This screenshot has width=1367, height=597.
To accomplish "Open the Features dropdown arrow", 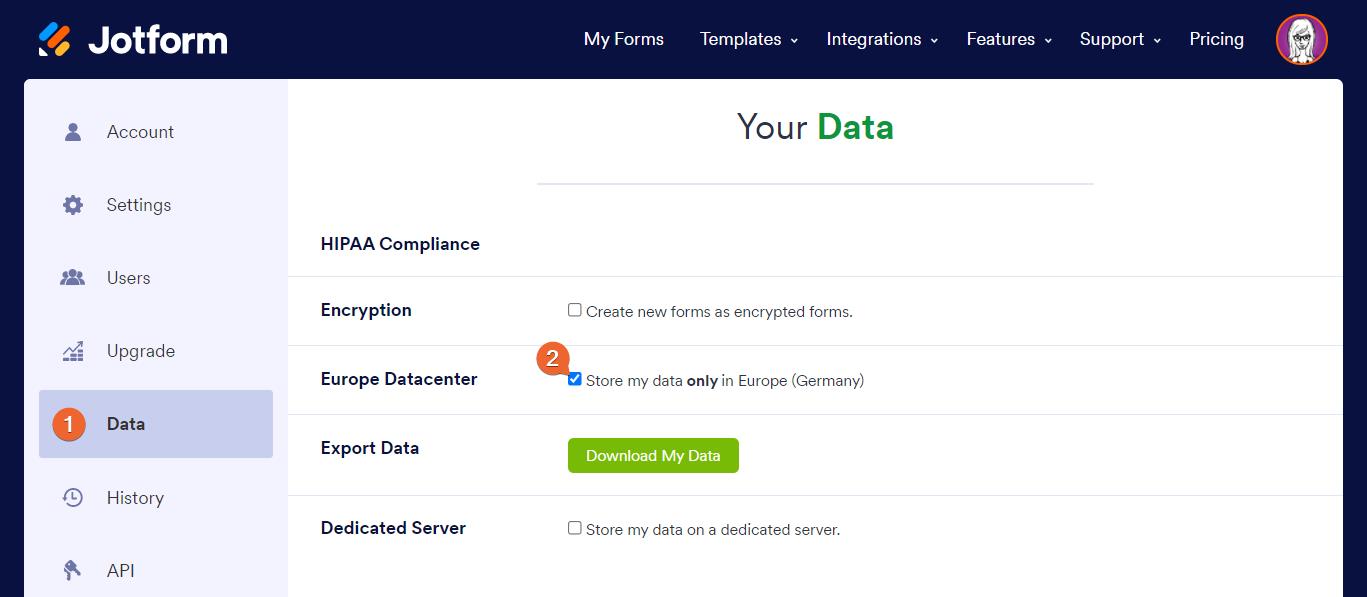I will [x=1048, y=41].
